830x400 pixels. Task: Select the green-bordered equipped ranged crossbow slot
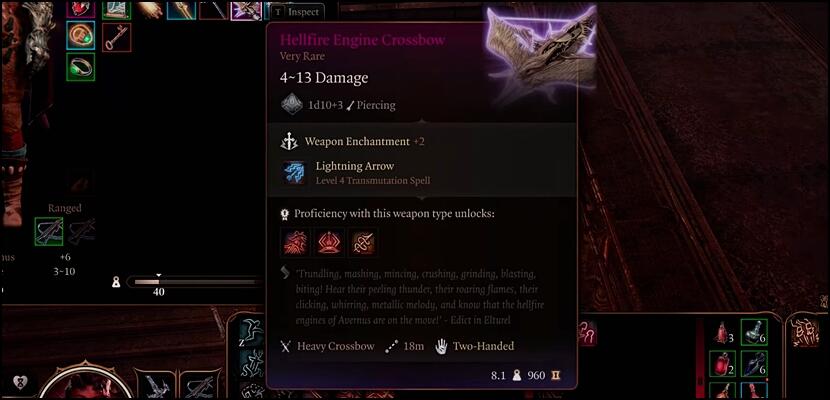[49, 232]
